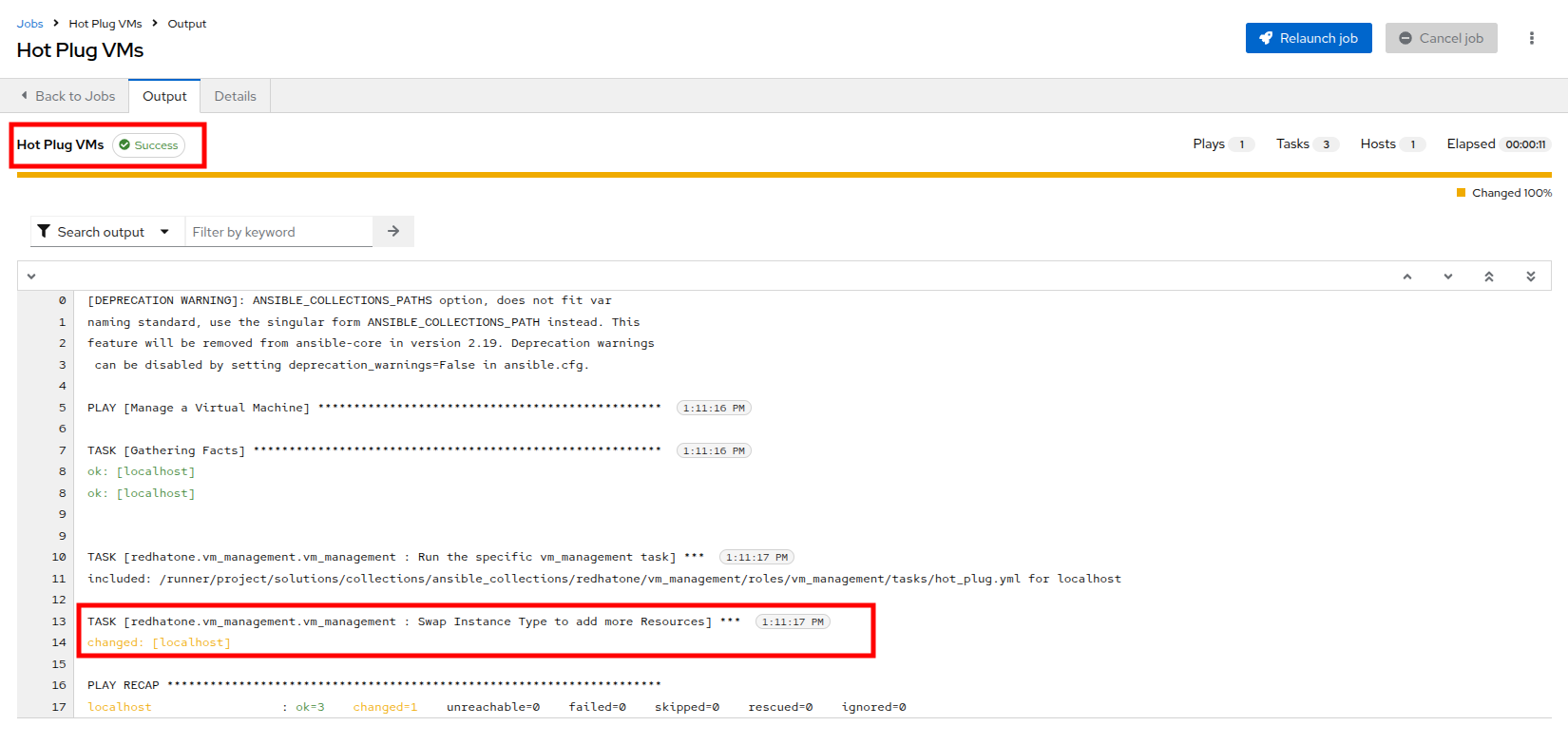This screenshot has height=745, width=1568.
Task: Select the Output tab
Action: pos(164,96)
